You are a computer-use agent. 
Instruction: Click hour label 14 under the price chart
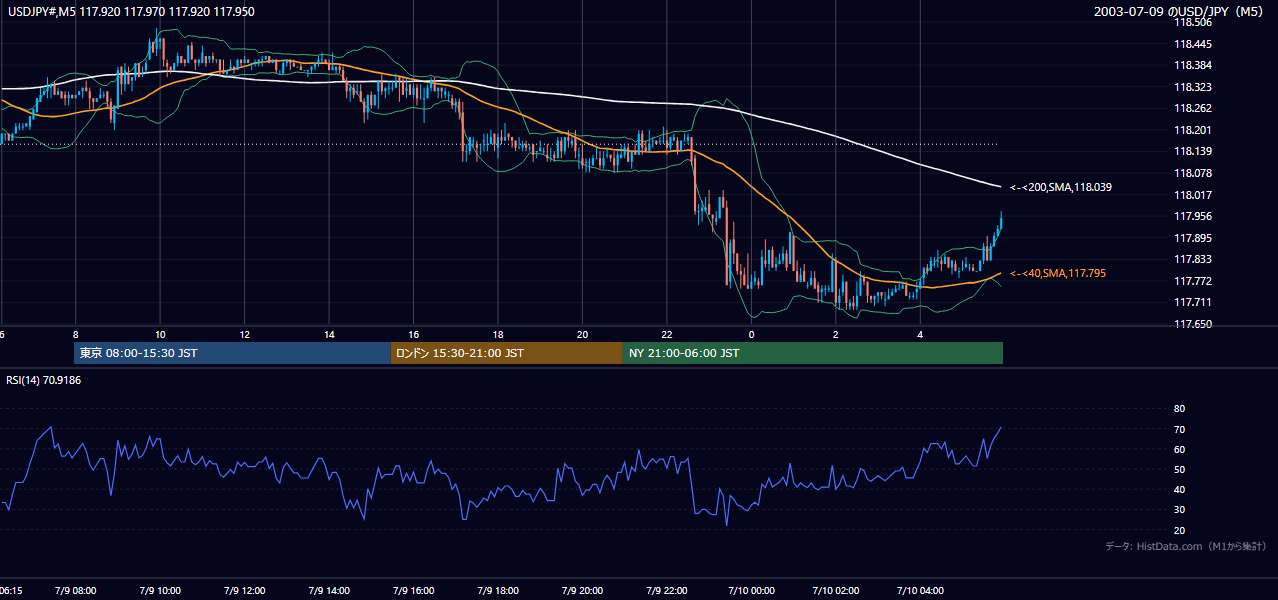pyautogui.click(x=329, y=334)
